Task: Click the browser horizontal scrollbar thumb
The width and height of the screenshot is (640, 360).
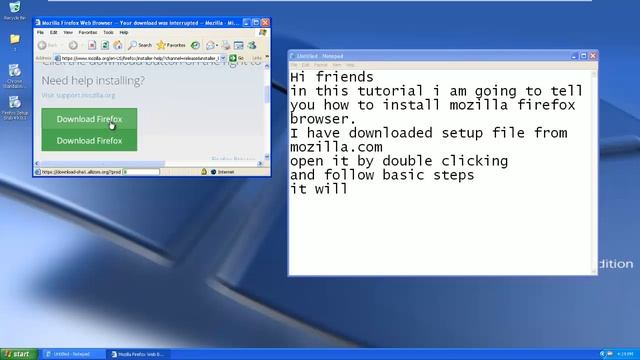Action: coord(103,164)
